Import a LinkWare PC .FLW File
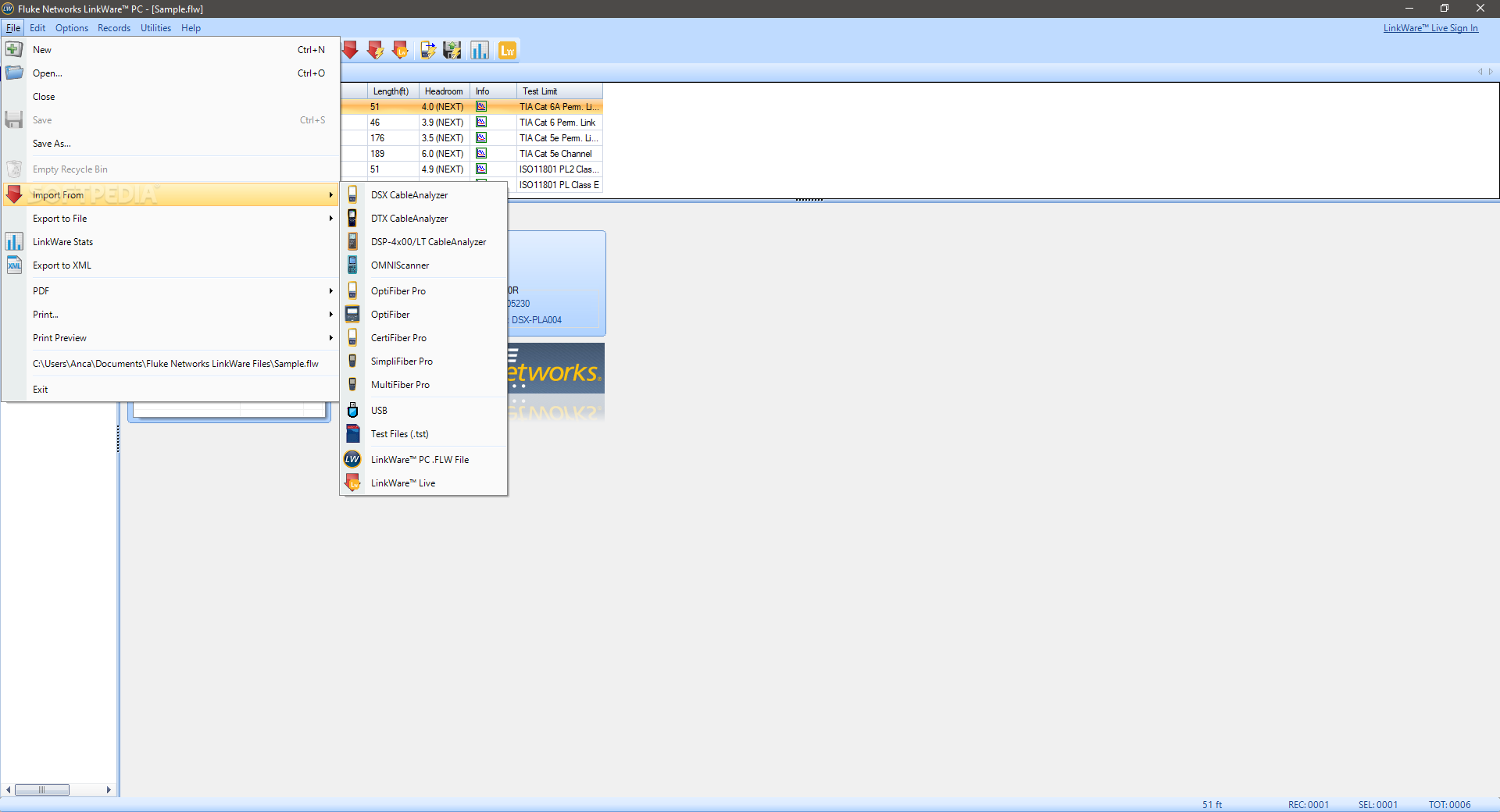1500x812 pixels. pyautogui.click(x=424, y=460)
